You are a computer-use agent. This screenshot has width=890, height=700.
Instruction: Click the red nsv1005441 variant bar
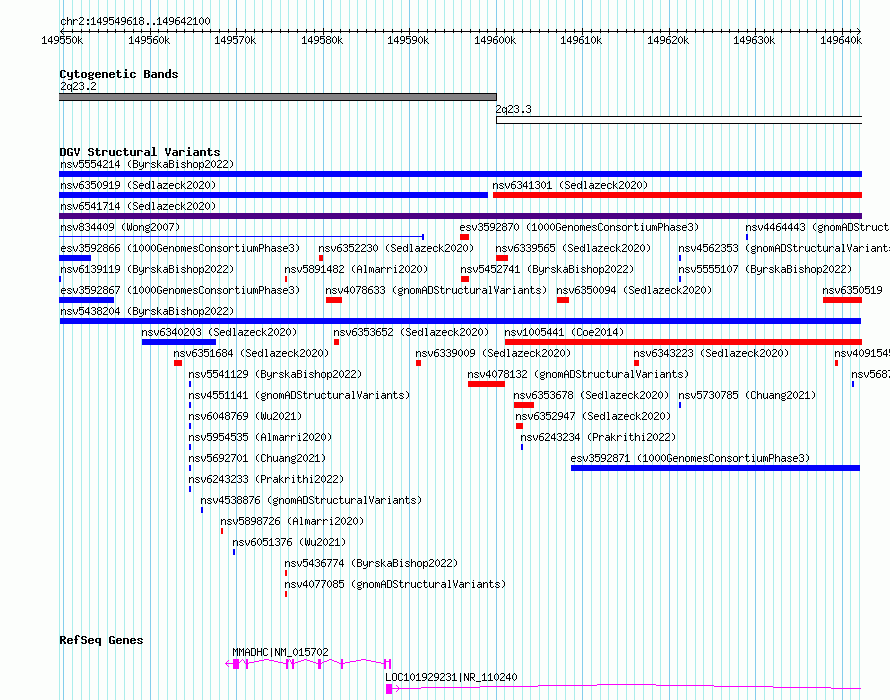(683, 342)
